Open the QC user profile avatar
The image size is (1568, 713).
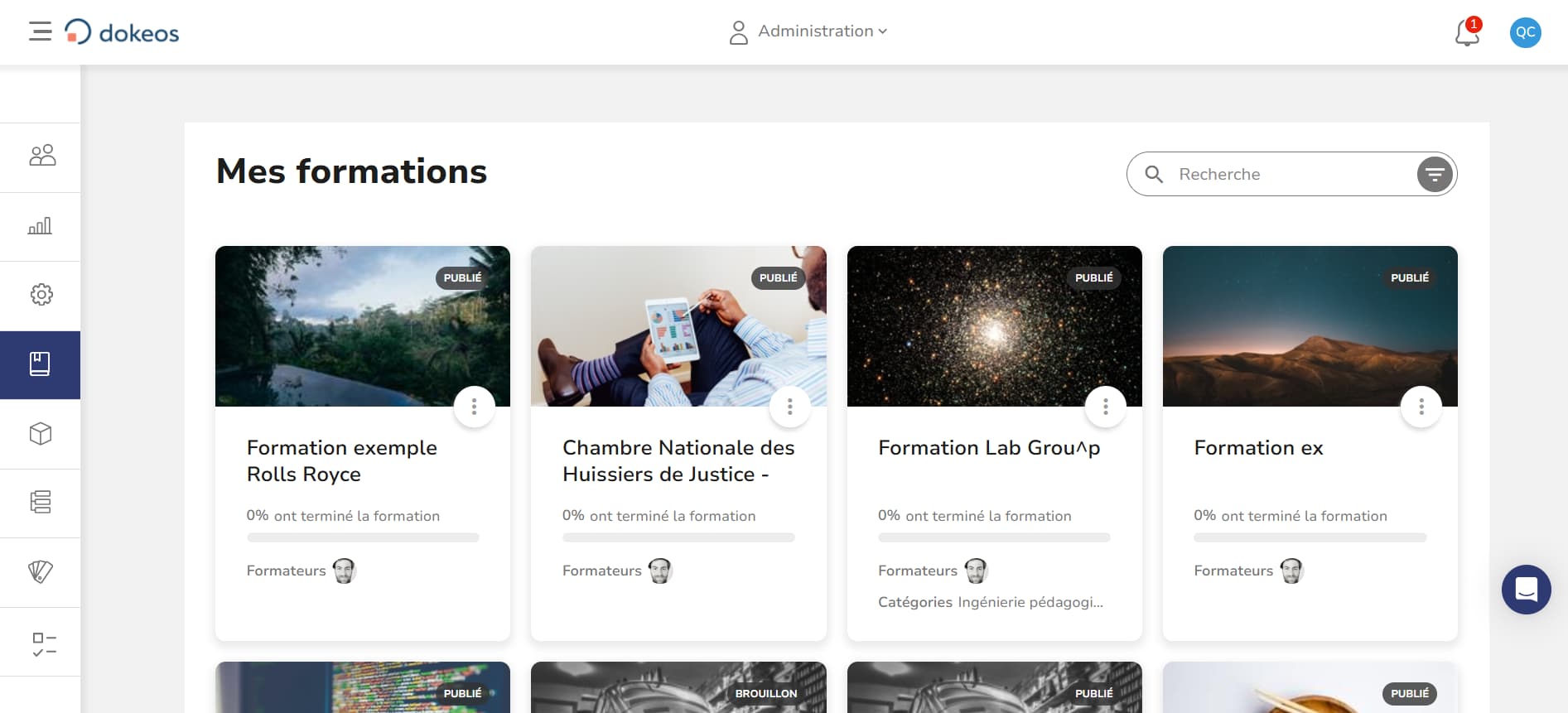pos(1526,32)
